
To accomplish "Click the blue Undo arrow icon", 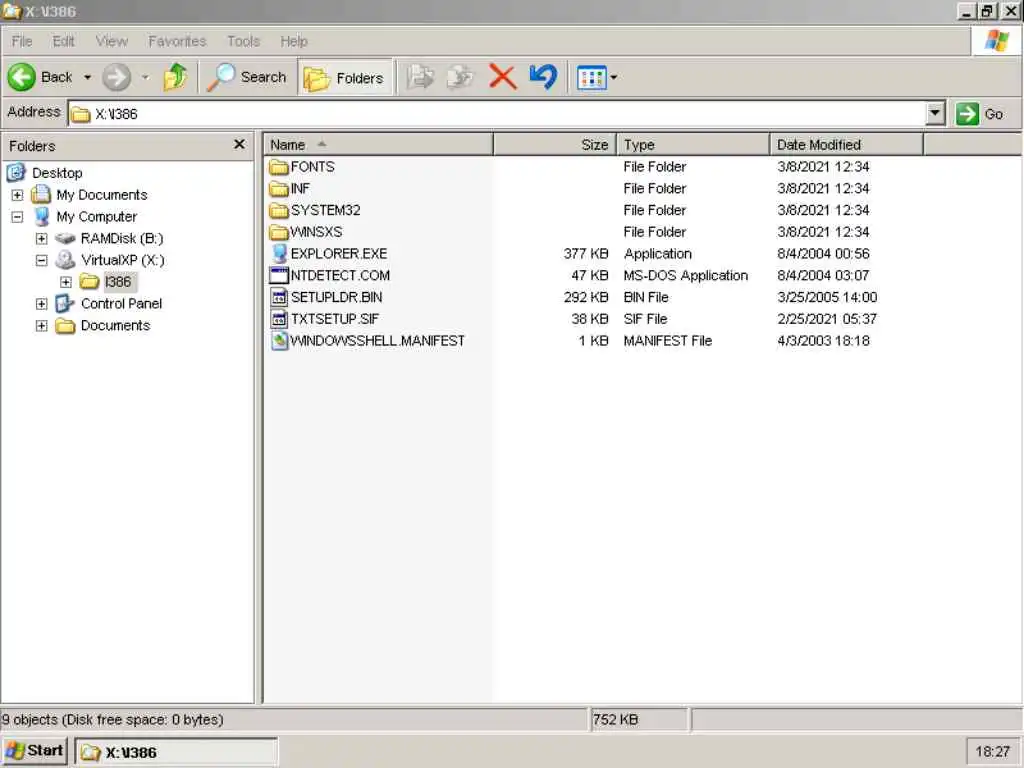I will (x=543, y=77).
